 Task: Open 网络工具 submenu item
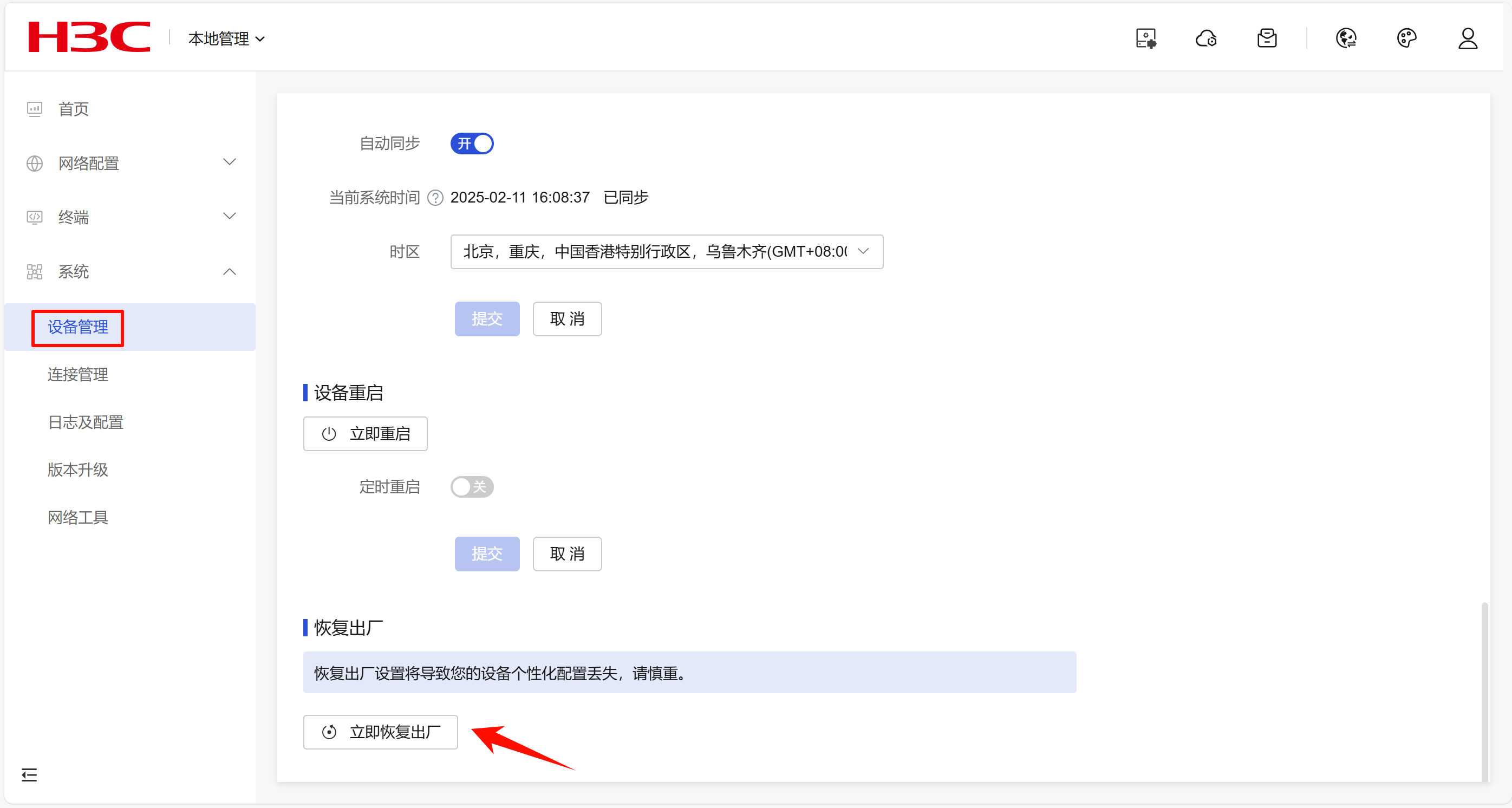[78, 517]
